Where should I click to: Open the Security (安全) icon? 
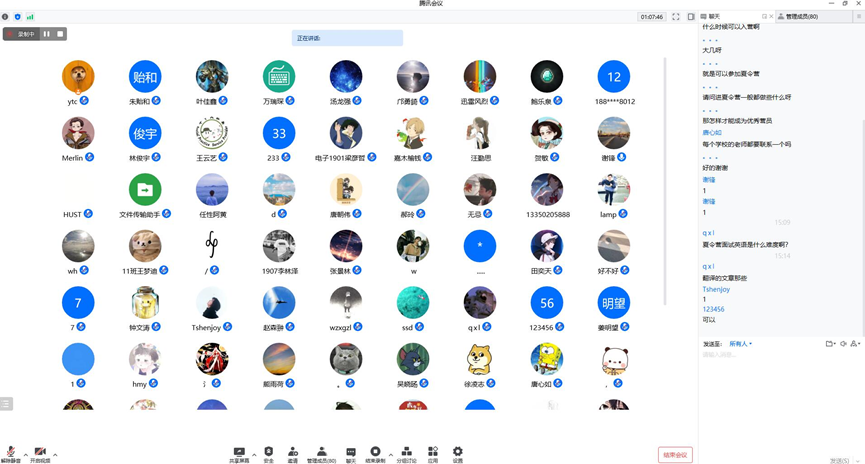click(x=268, y=453)
